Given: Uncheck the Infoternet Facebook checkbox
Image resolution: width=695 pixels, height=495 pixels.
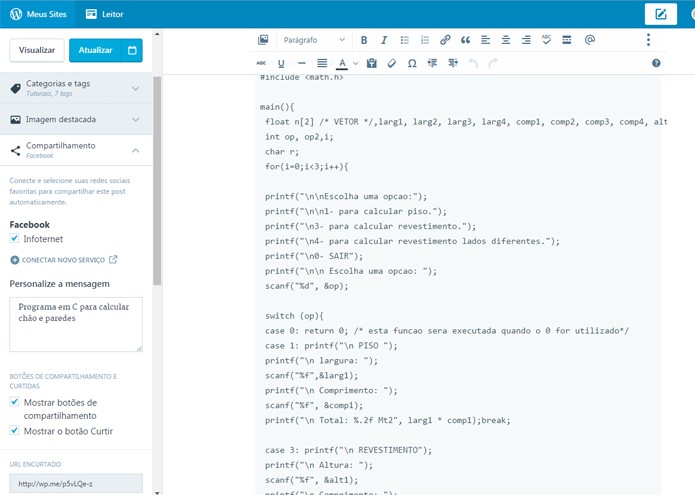Looking at the screenshot, I should pos(14,238).
